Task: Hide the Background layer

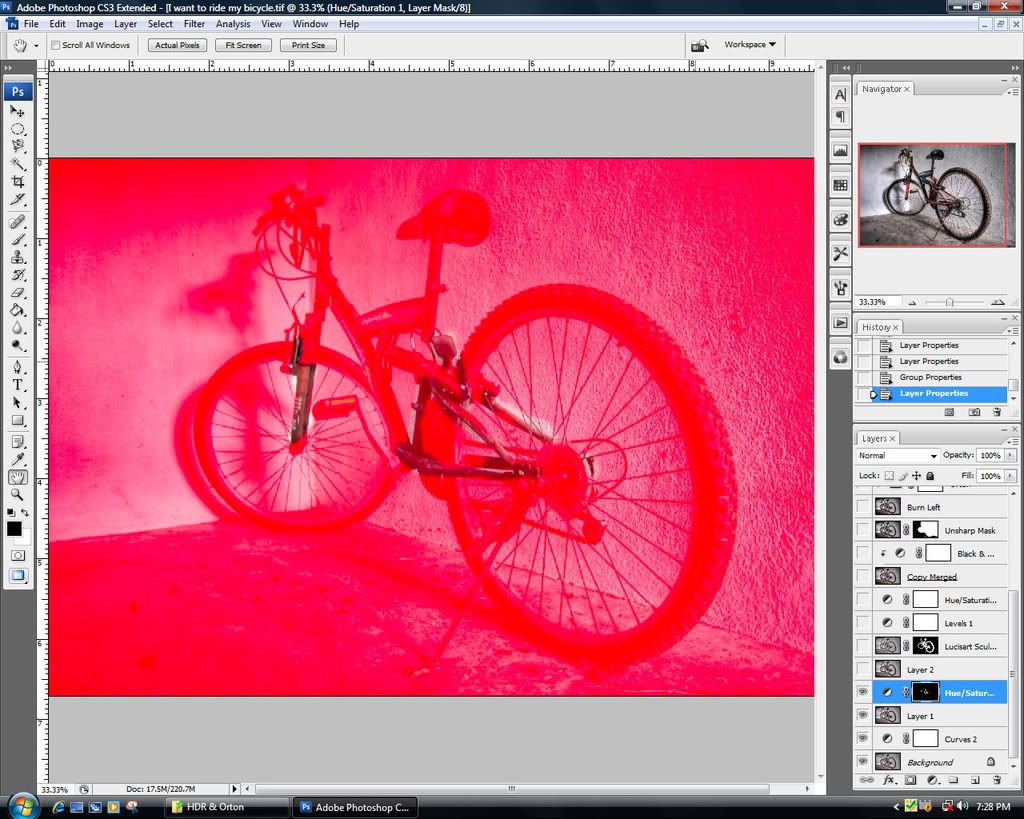Action: (863, 762)
